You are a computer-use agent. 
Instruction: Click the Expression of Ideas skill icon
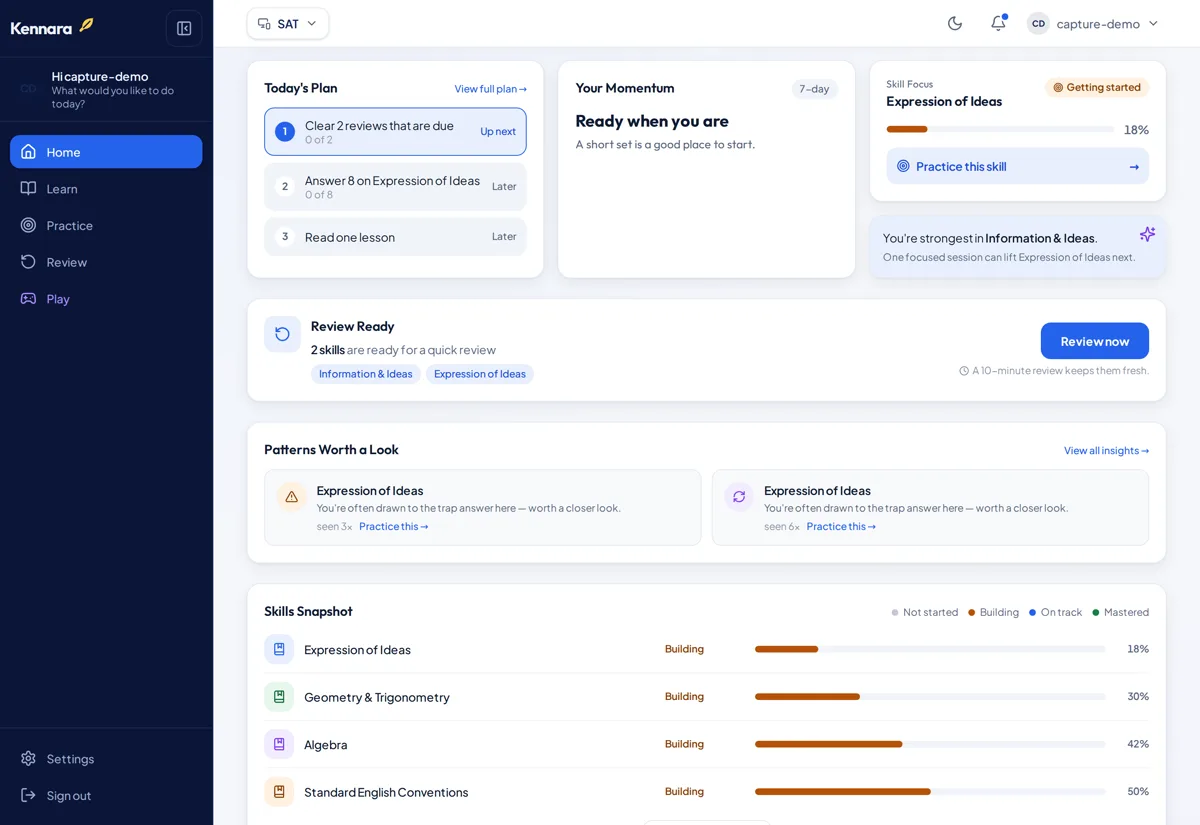279,649
